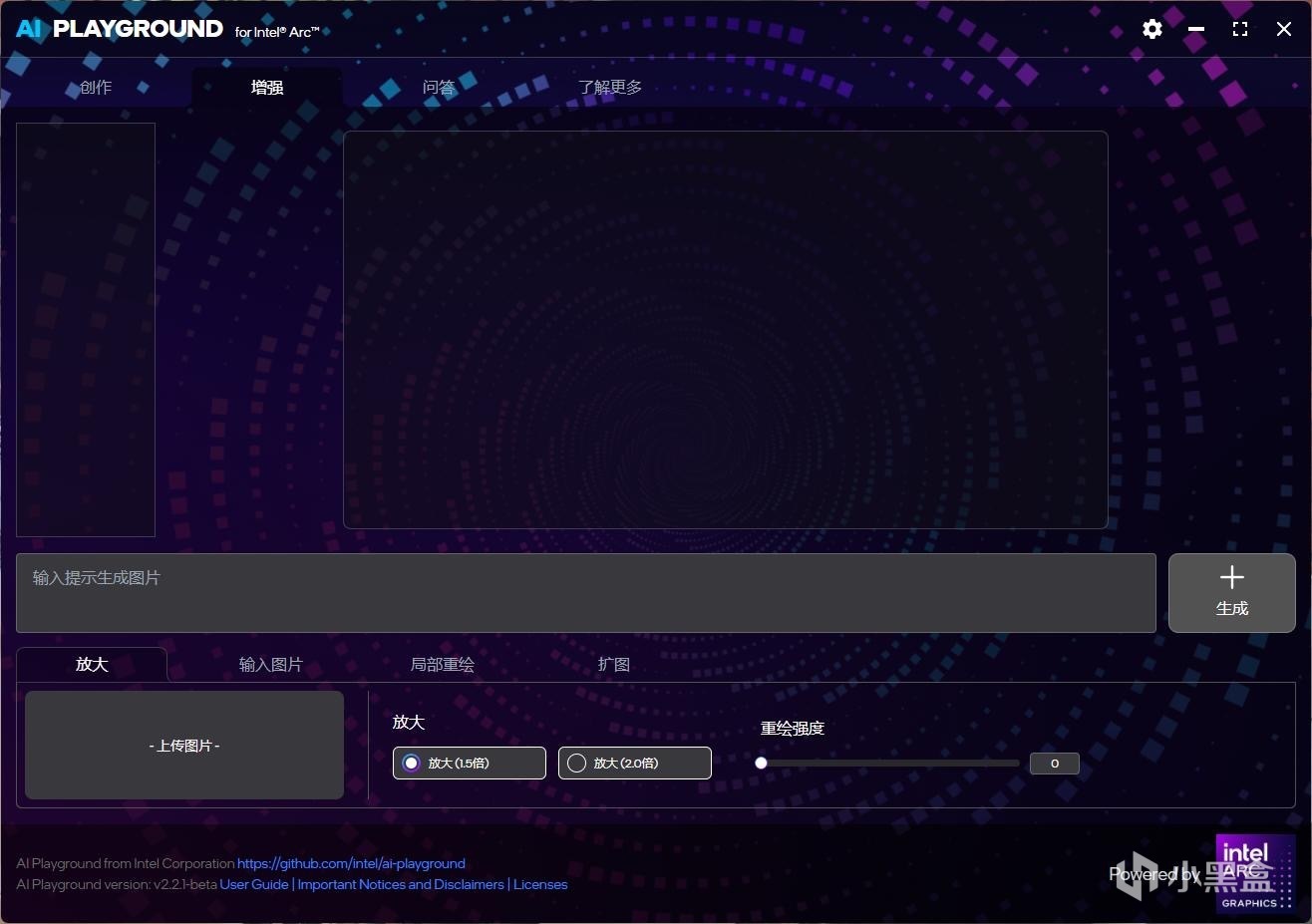Screen dimensions: 1312x924
Task: Click the 重绘强度 slider handle
Action: point(761,764)
